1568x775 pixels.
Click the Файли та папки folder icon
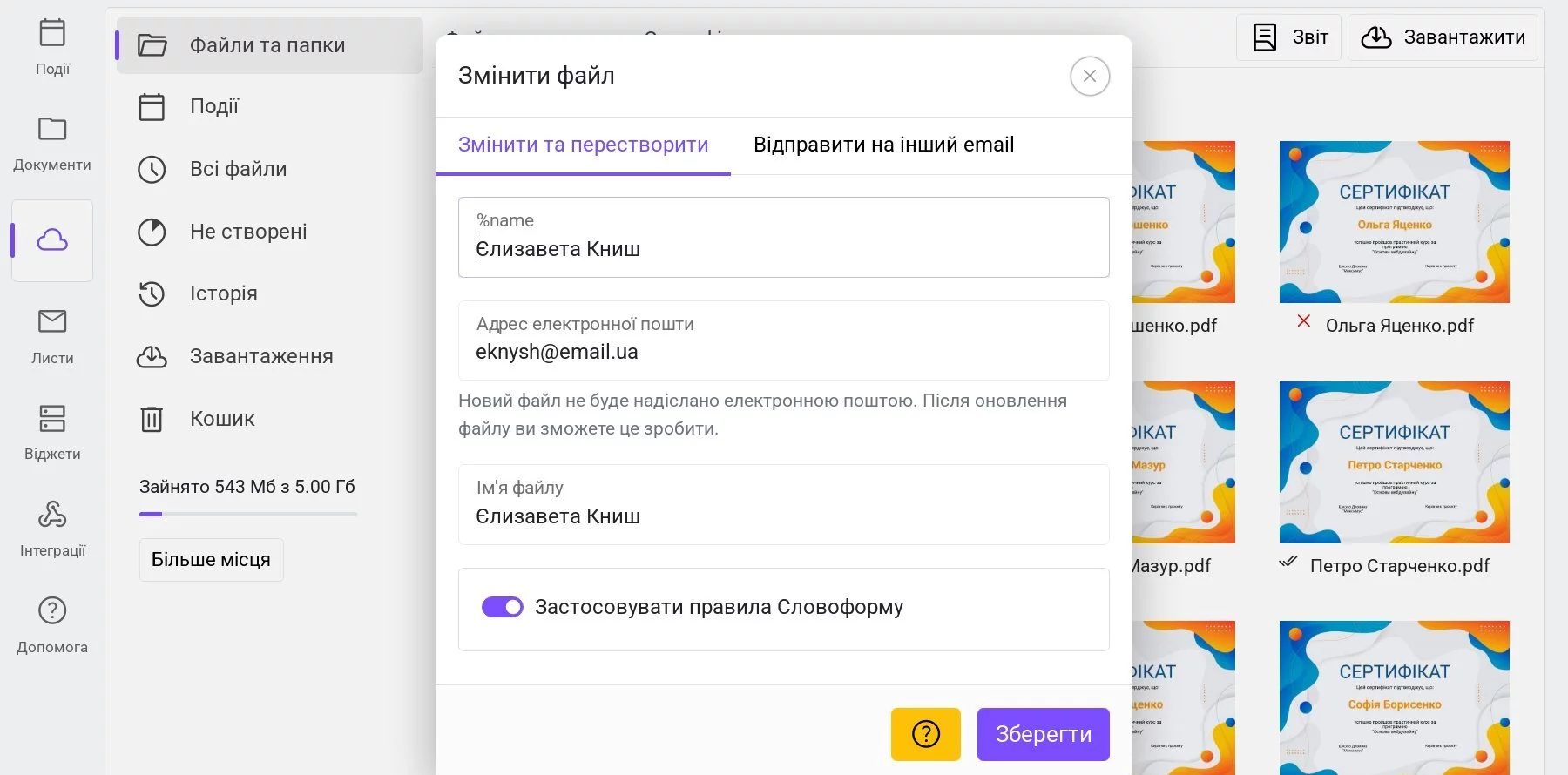152,44
